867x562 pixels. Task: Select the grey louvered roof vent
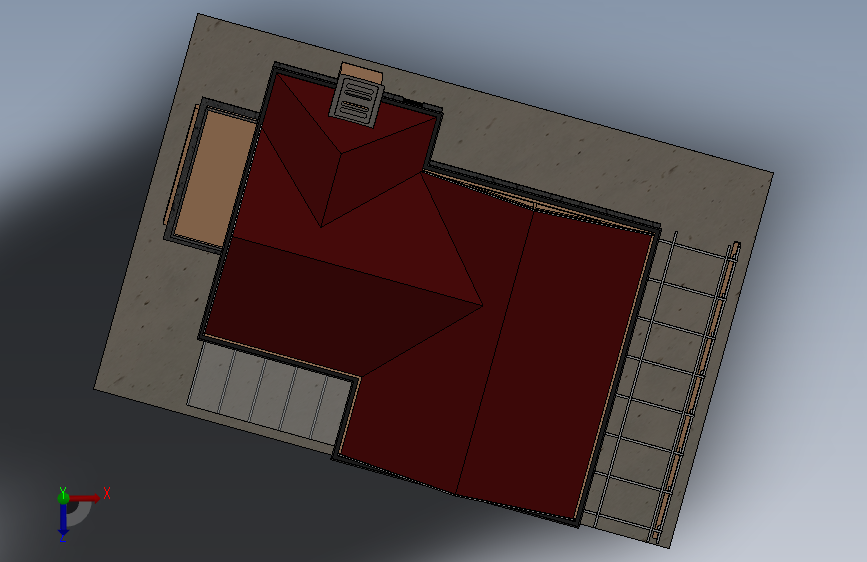coord(357,102)
